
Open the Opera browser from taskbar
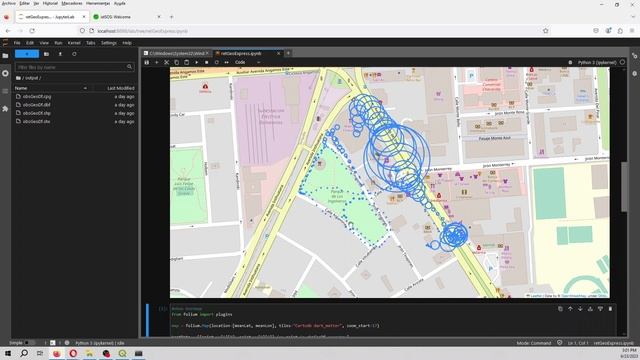(x=73, y=353)
